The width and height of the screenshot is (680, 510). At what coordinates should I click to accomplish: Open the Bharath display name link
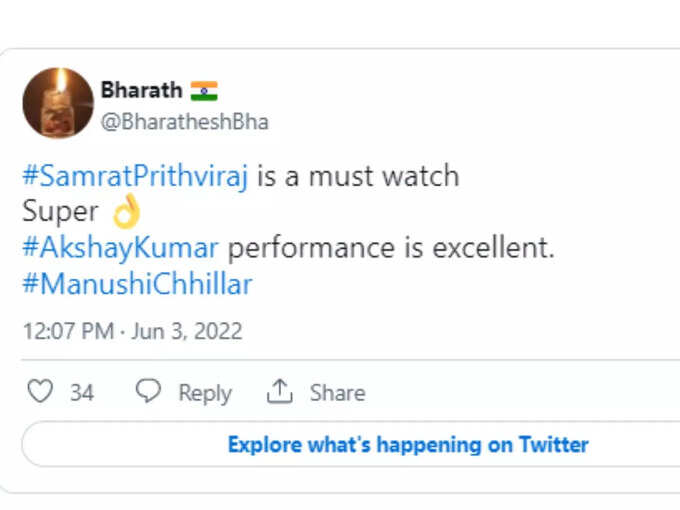[x=141, y=90]
